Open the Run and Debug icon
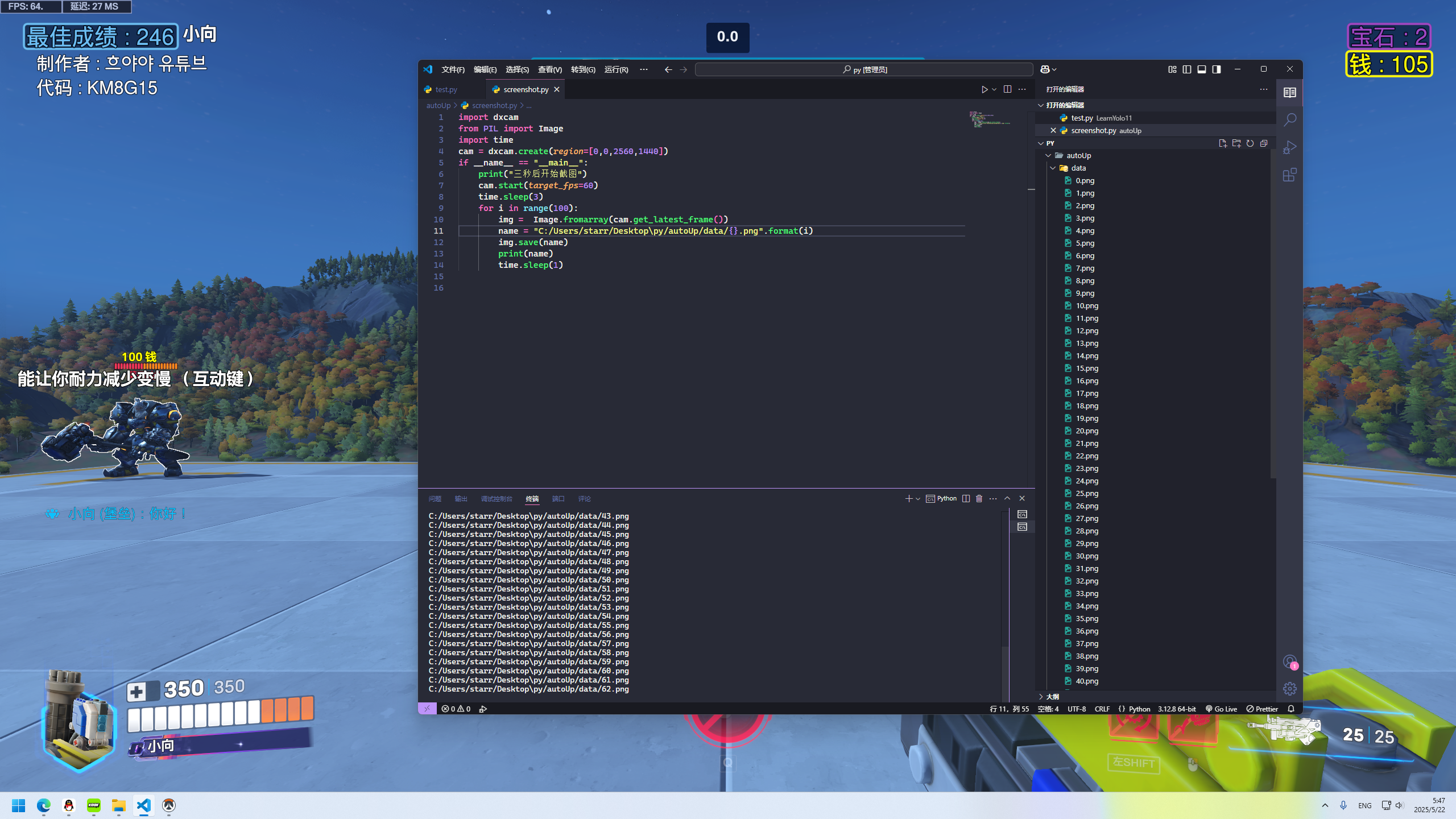 click(1289, 147)
